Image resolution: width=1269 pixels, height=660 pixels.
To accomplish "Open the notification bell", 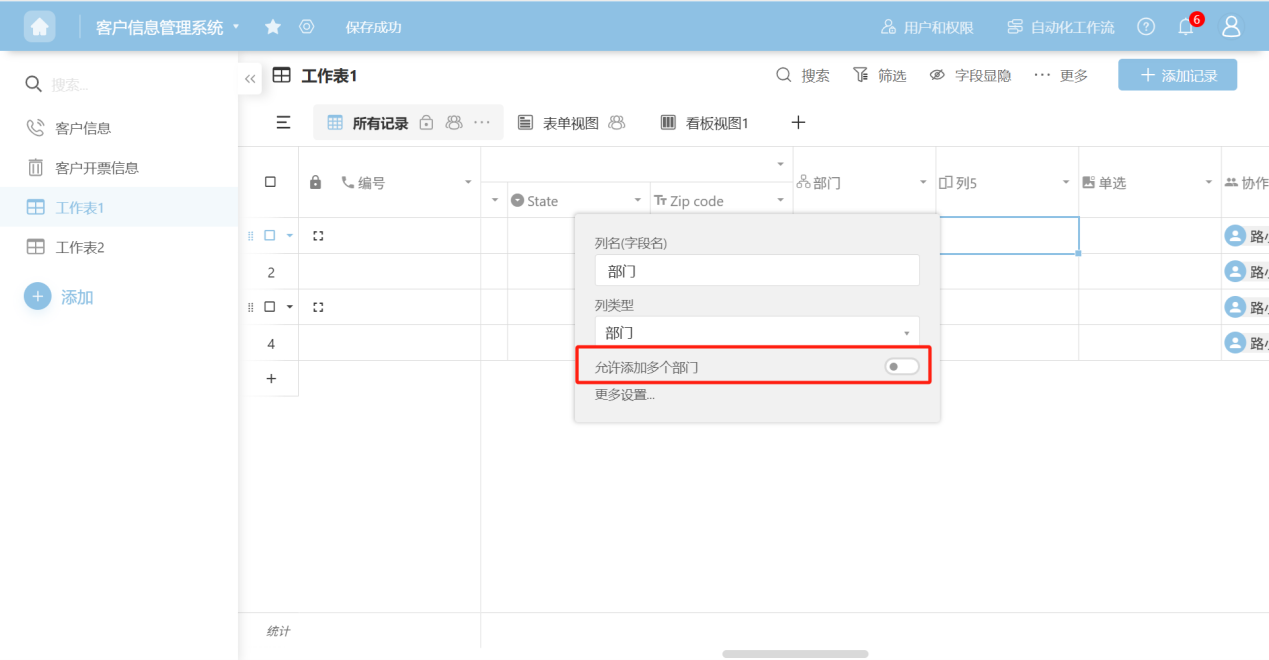I will pyautogui.click(x=1186, y=27).
